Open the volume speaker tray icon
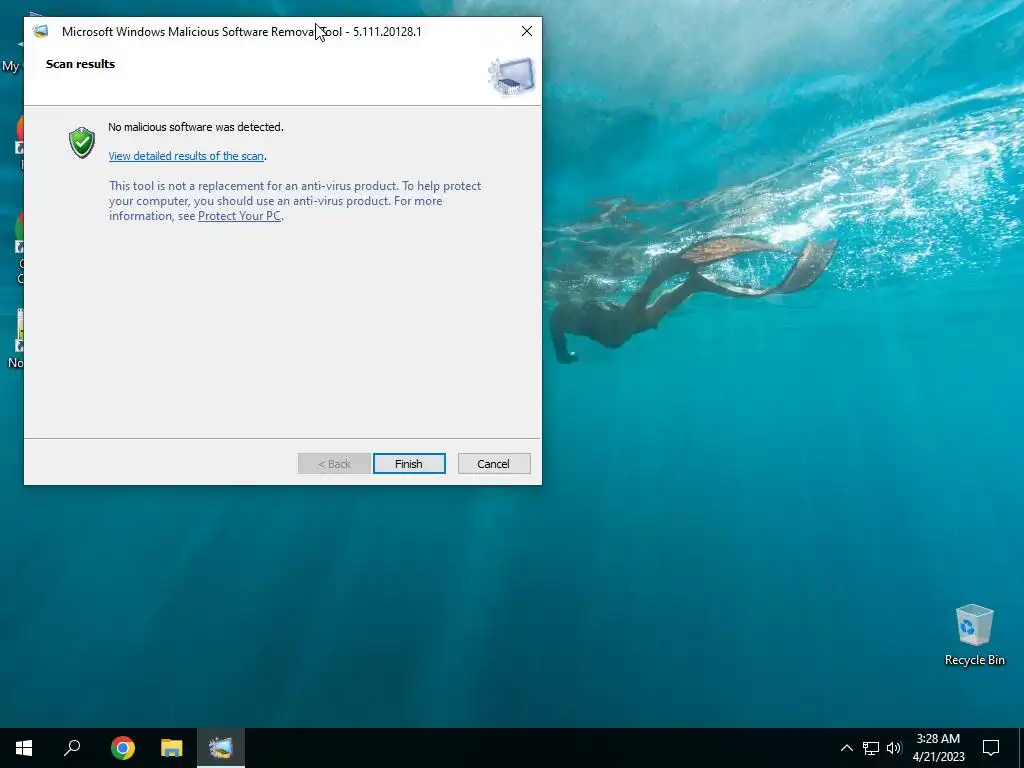 pos(894,748)
